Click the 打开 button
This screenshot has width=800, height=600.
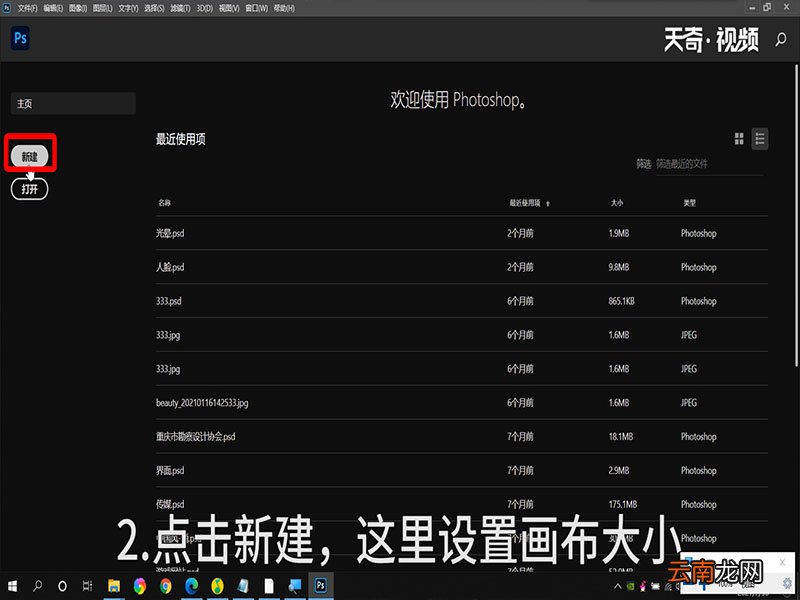(30, 189)
